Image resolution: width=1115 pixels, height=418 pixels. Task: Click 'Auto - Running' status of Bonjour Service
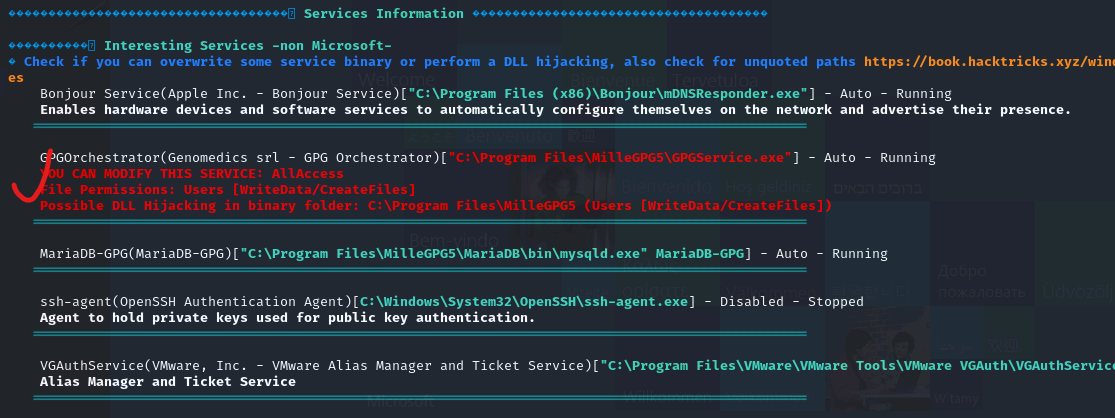[x=895, y=94]
